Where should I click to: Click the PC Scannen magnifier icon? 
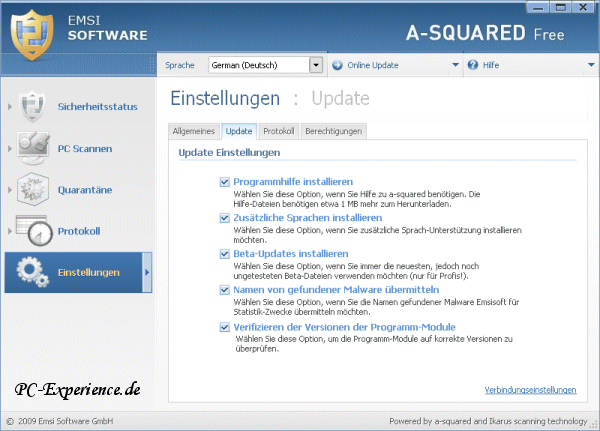[x=33, y=148]
